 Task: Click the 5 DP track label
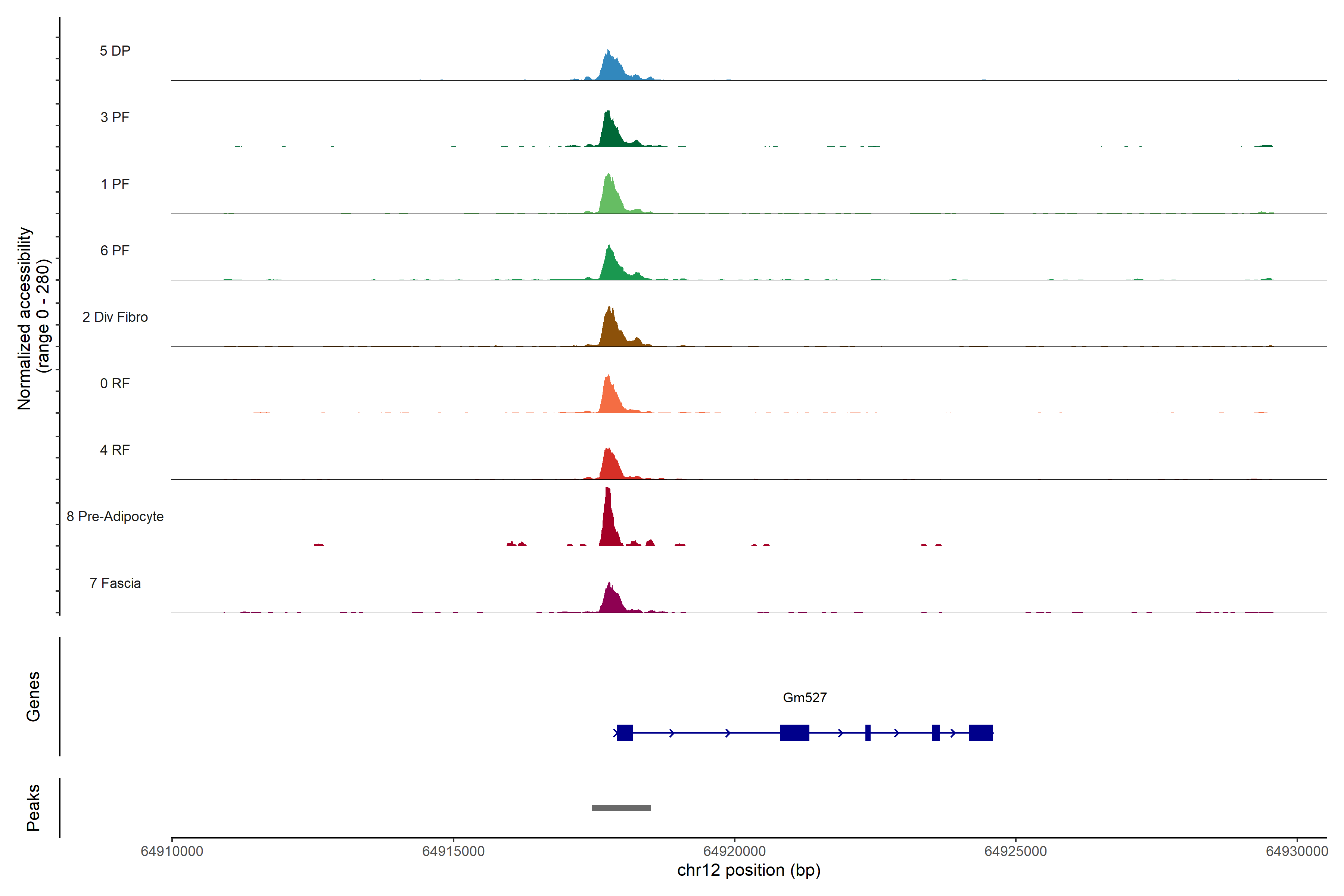point(115,51)
